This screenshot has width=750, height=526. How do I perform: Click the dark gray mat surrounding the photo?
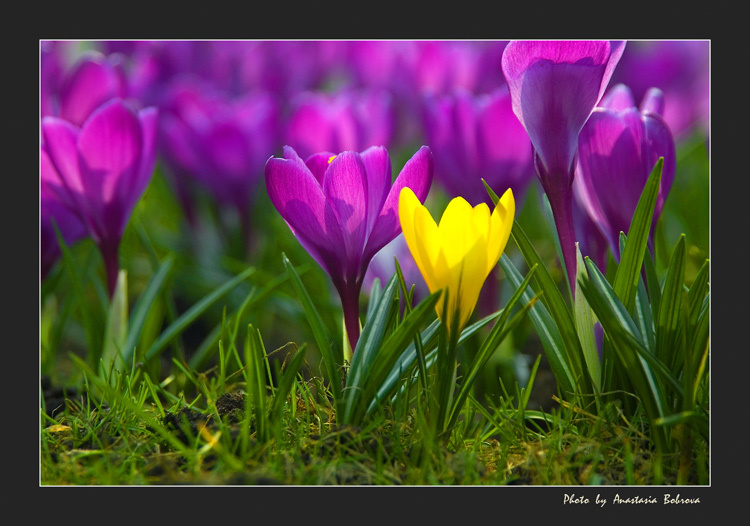[x=375, y=19]
